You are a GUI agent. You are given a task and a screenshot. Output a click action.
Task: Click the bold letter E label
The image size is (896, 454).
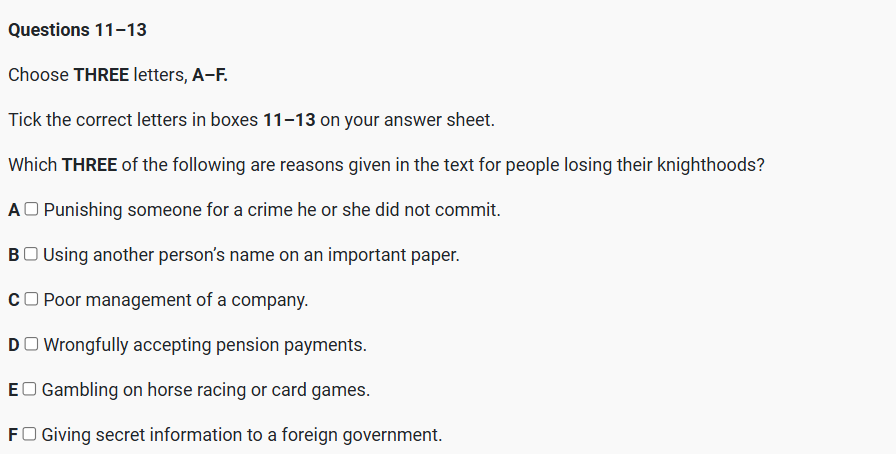click(x=13, y=390)
